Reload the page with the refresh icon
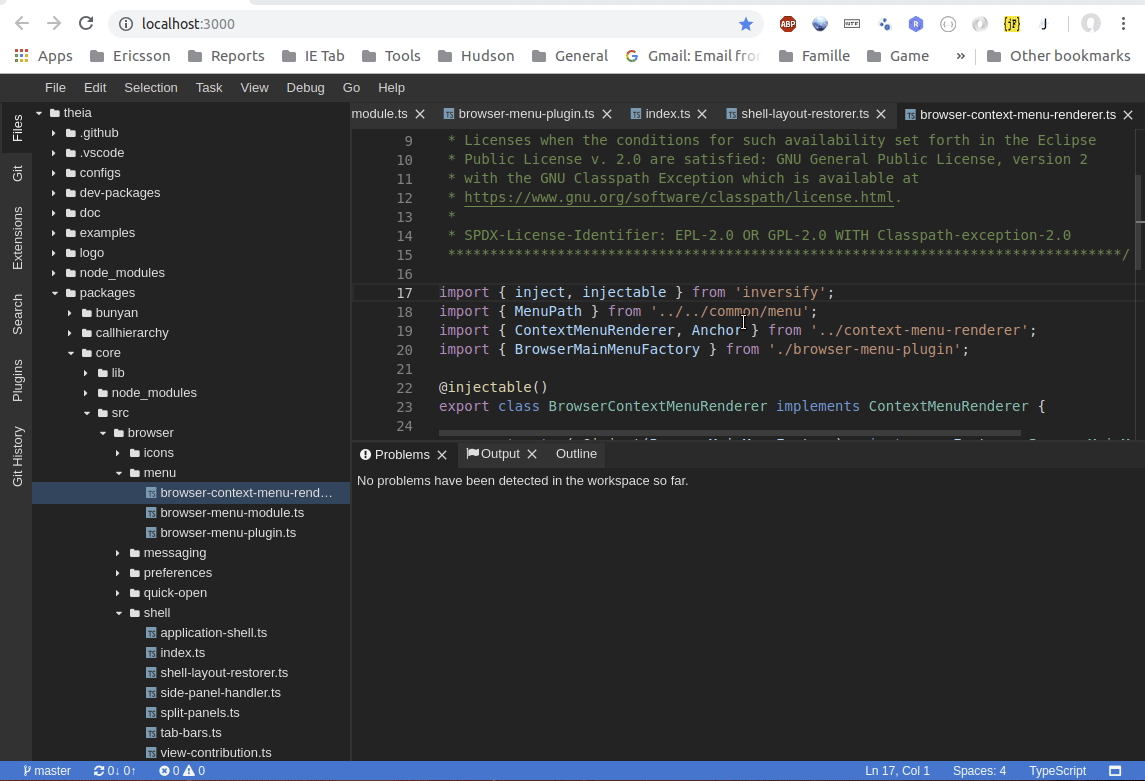1145x781 pixels. pyautogui.click(x=85, y=23)
